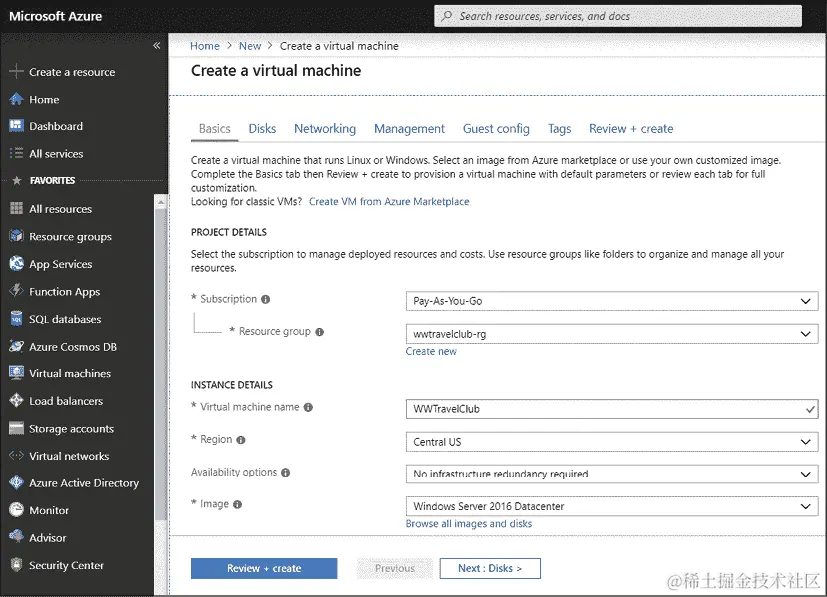Click the search magnifier icon

(x=447, y=16)
